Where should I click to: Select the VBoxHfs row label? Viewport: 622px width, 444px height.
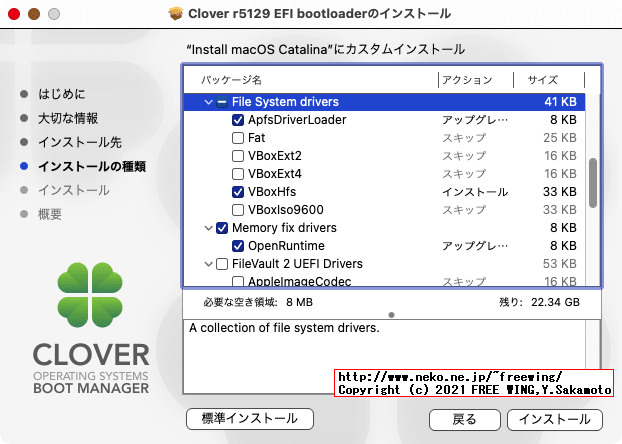(272, 192)
